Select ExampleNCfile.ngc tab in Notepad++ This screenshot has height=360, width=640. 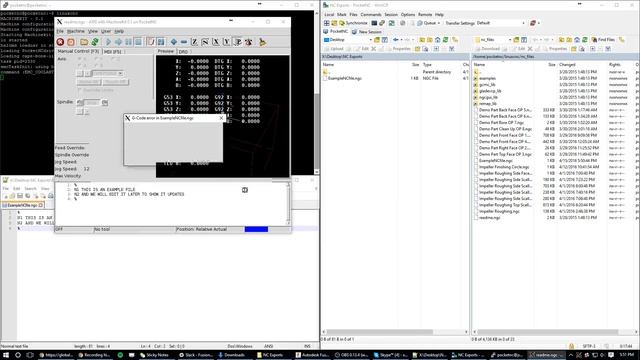22,205
